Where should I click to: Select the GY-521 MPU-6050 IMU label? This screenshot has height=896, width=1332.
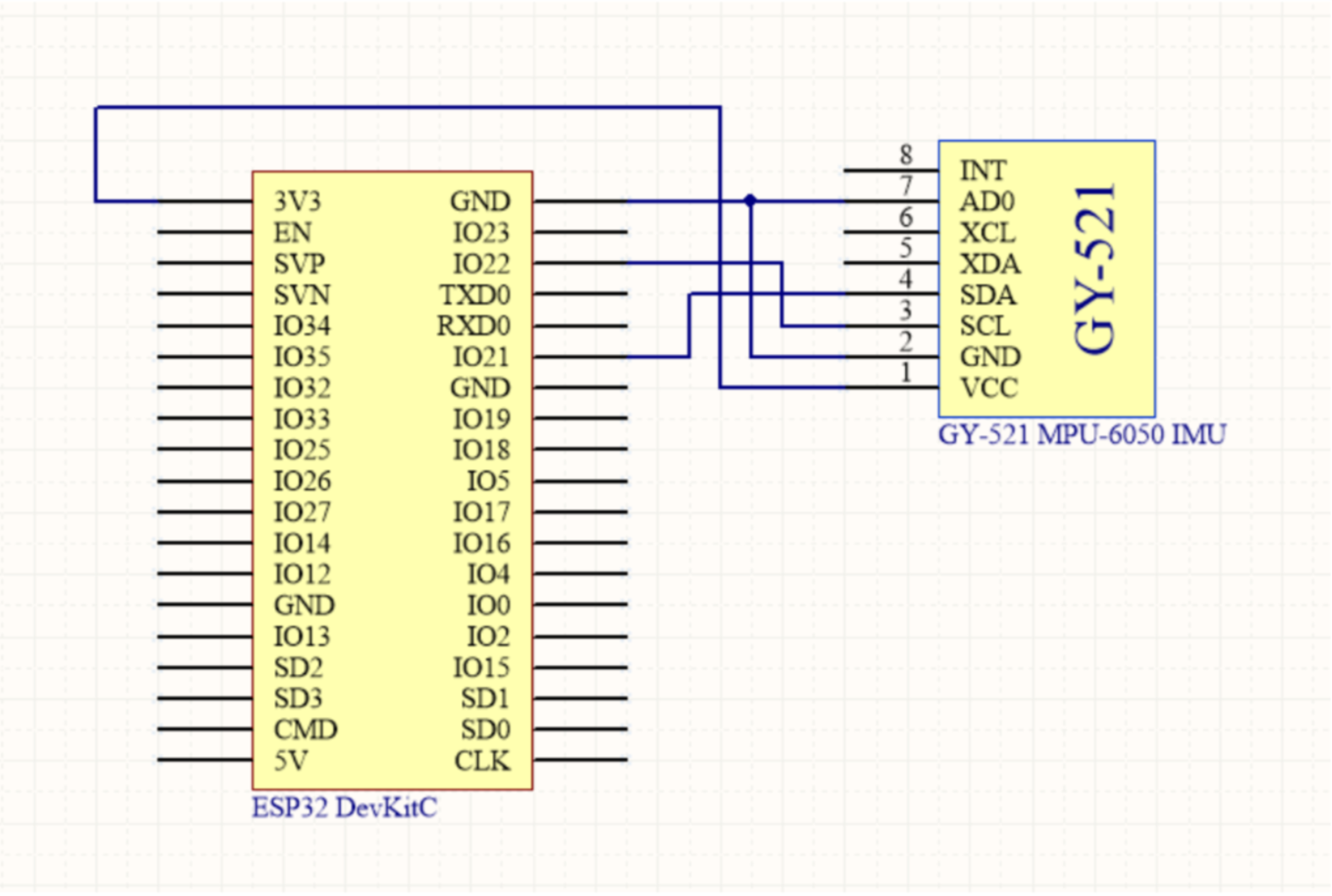click(1082, 434)
